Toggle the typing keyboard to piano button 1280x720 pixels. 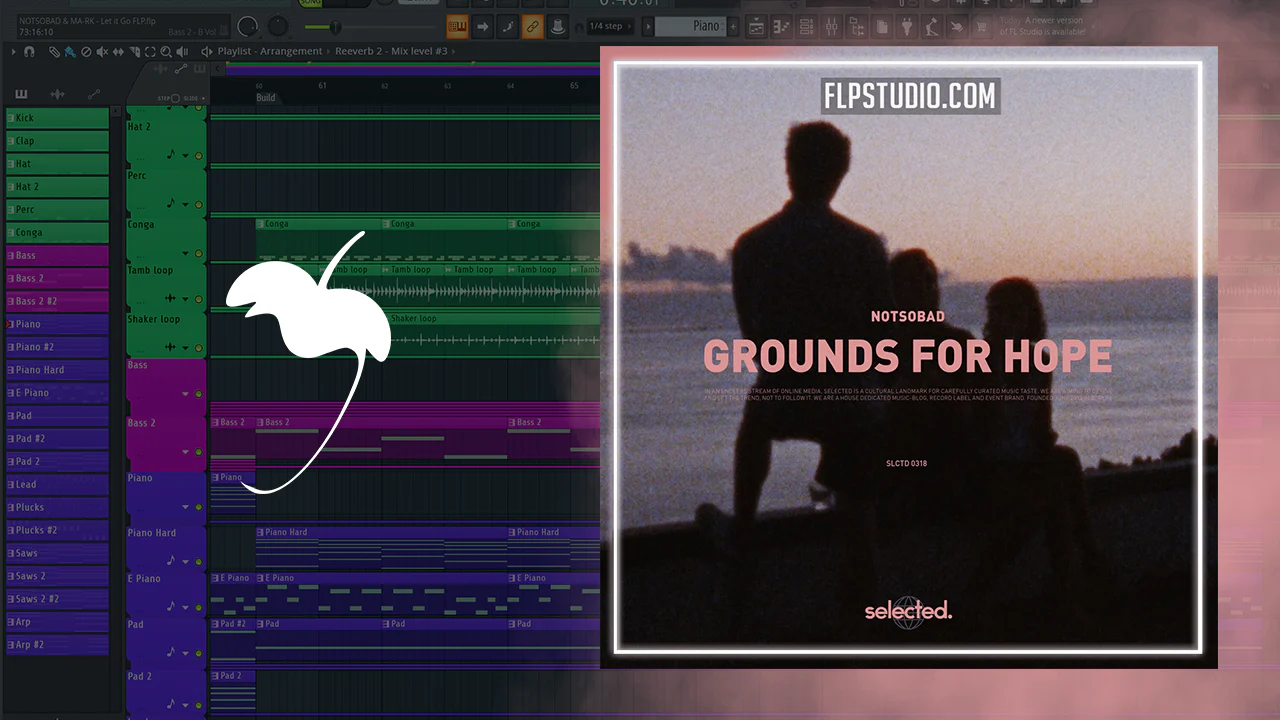coord(457,26)
